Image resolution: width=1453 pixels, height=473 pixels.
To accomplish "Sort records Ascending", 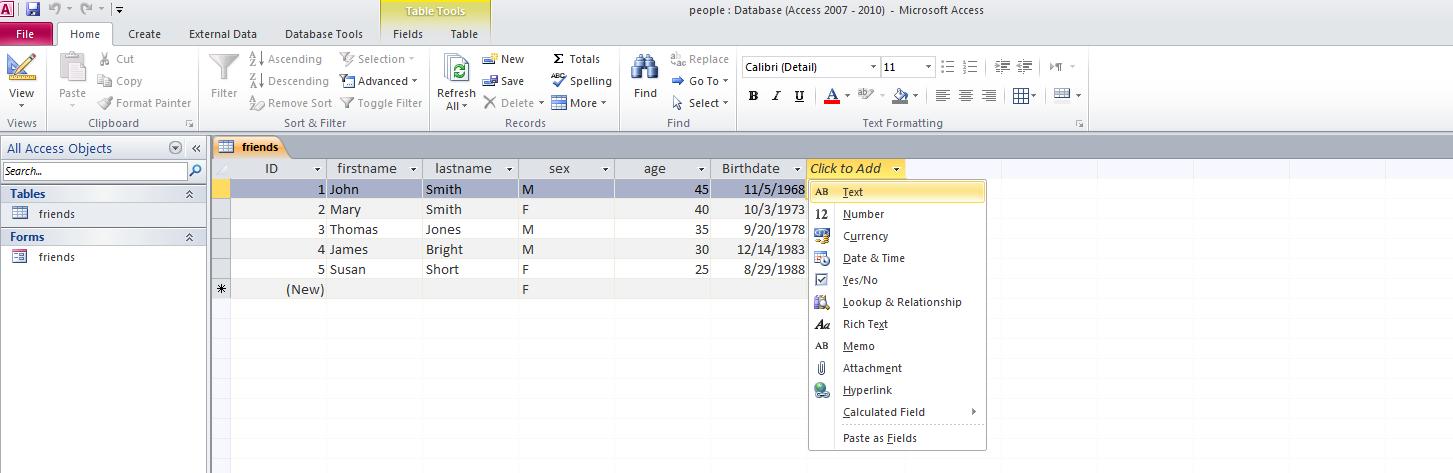I will tap(286, 59).
